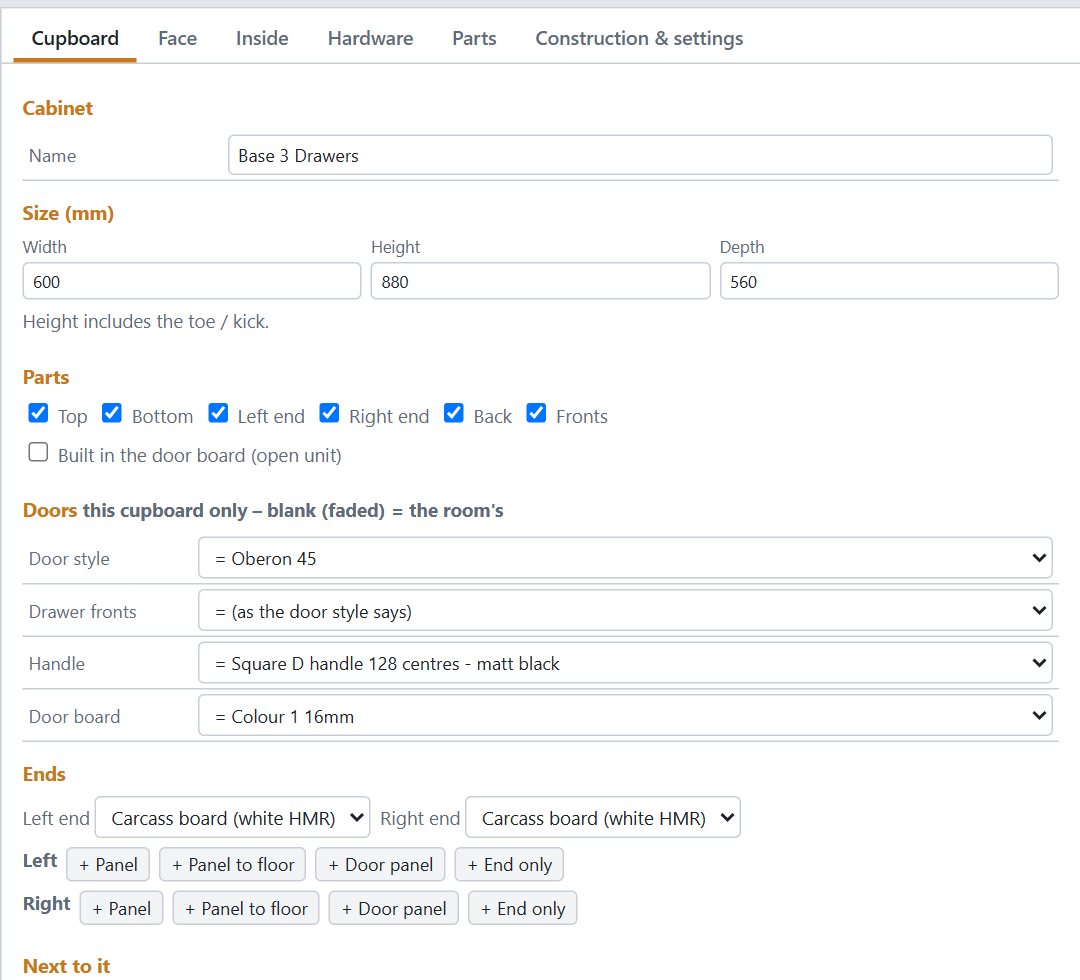Add a Left Panel to floor
1080x980 pixels.
(x=232, y=864)
